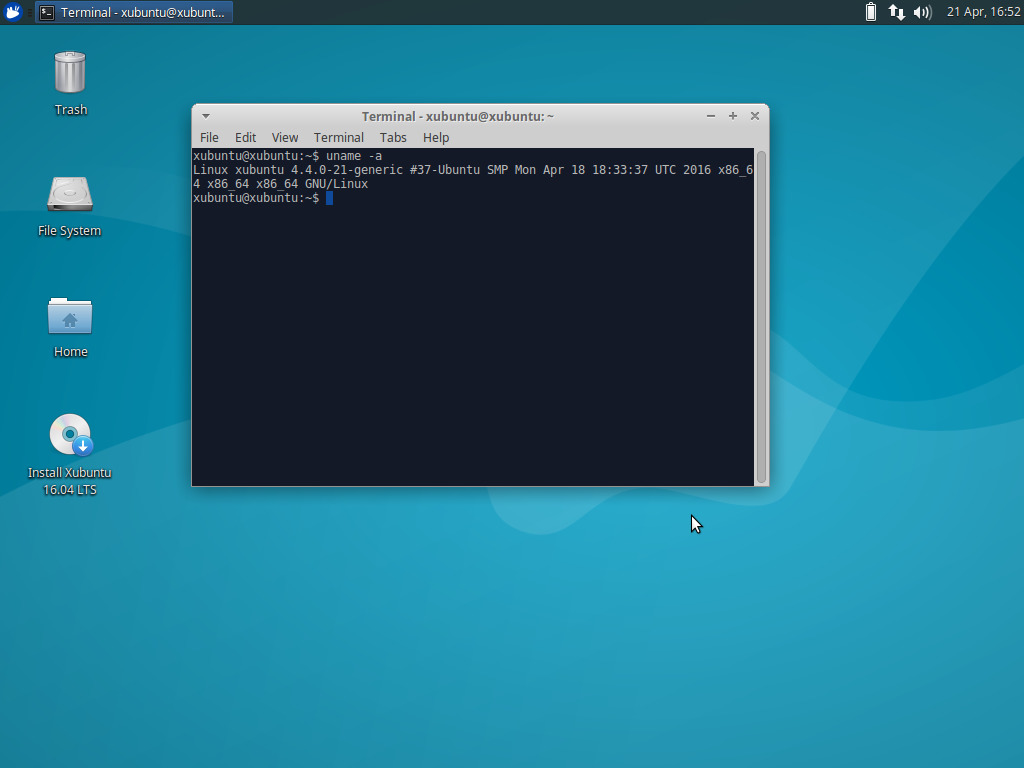Open the window menu via titlebar arrow
The height and width of the screenshot is (768, 1024).
click(205, 115)
